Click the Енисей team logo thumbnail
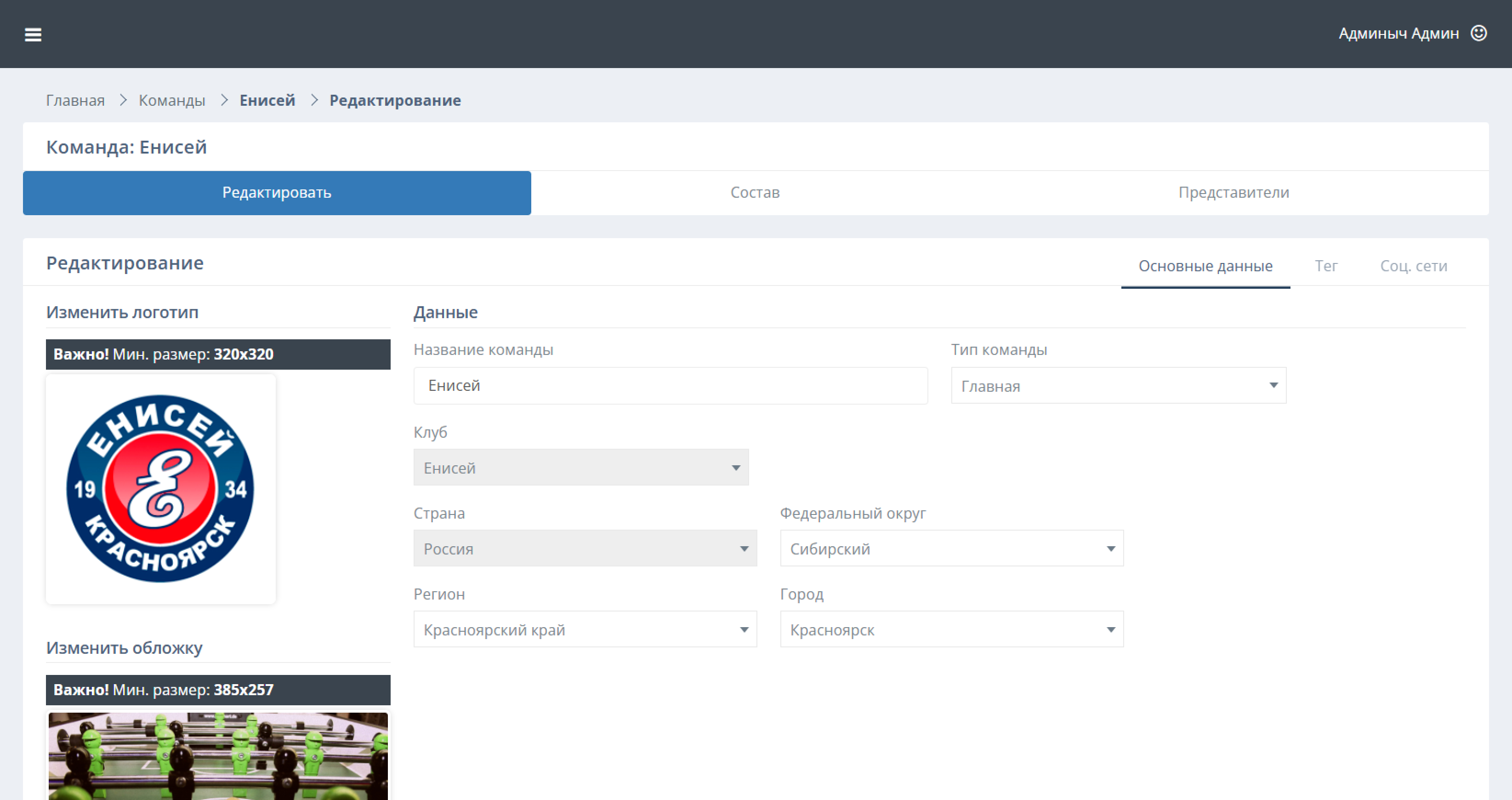1512x800 pixels. pyautogui.click(x=160, y=489)
